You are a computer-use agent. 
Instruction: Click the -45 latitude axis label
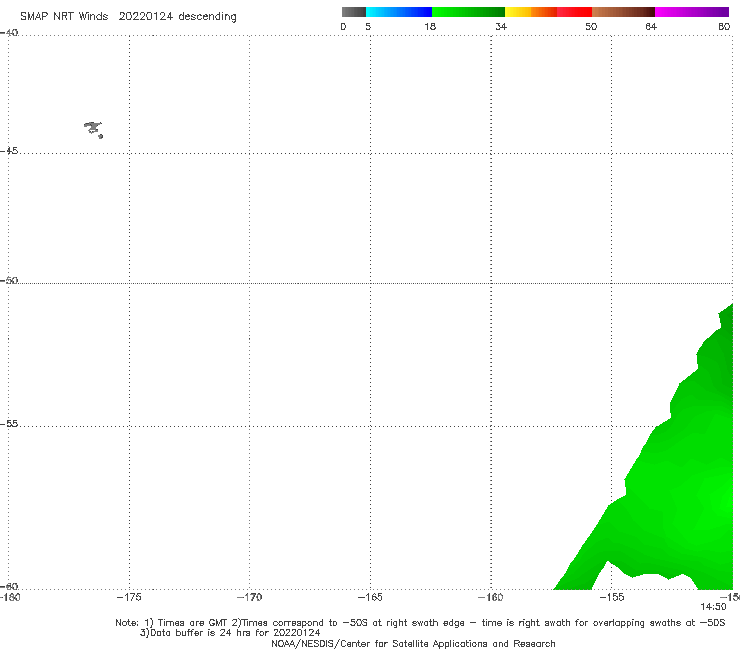point(9,151)
